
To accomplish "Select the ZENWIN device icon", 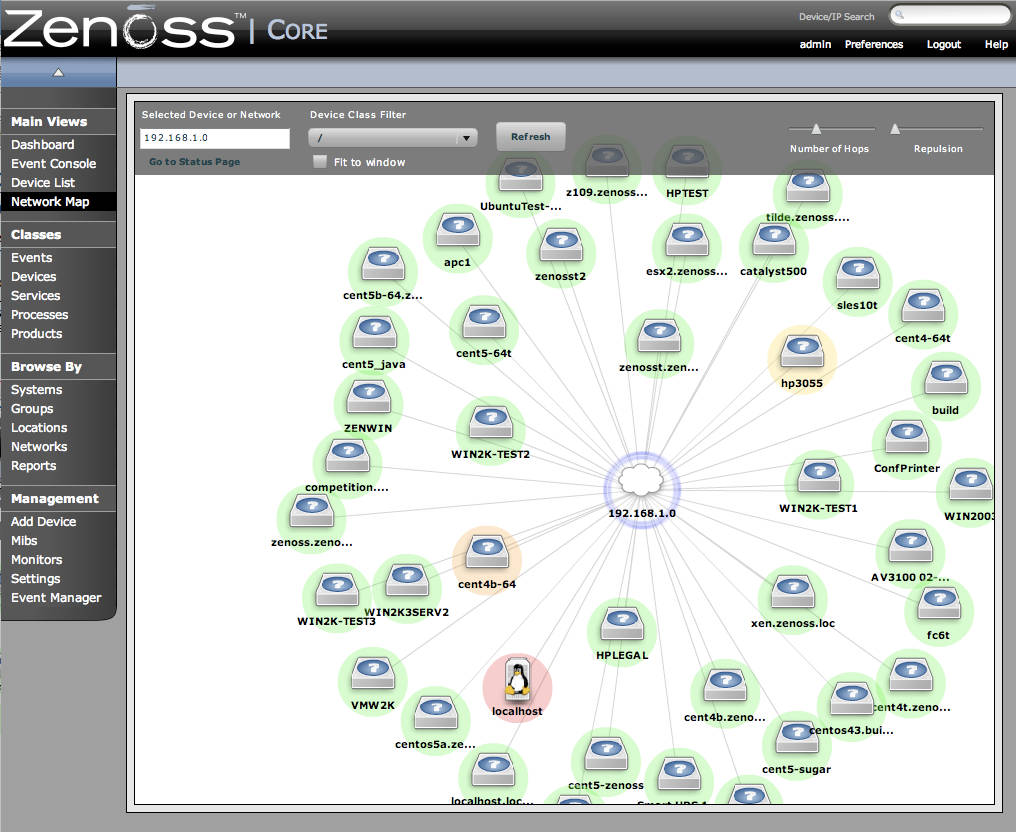I will (368, 398).
